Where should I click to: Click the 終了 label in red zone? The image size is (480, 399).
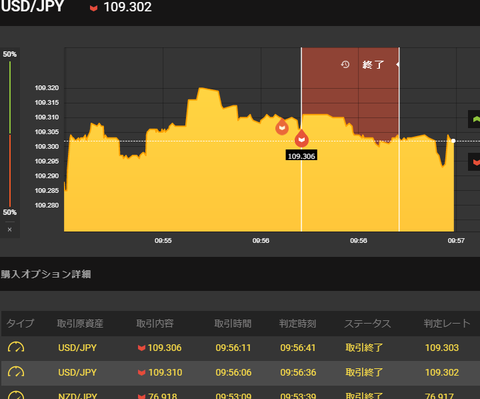tap(373, 65)
